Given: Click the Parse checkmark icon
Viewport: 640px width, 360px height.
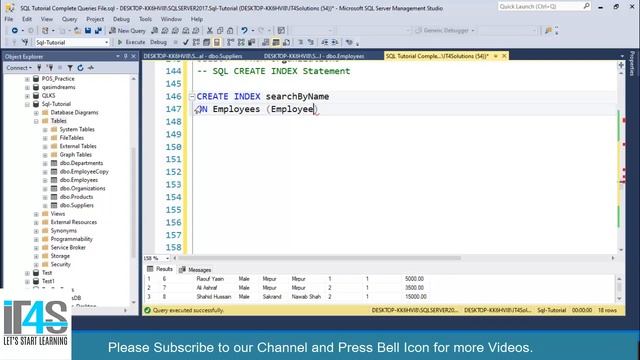Looking at the screenshot, I should pos(186,42).
